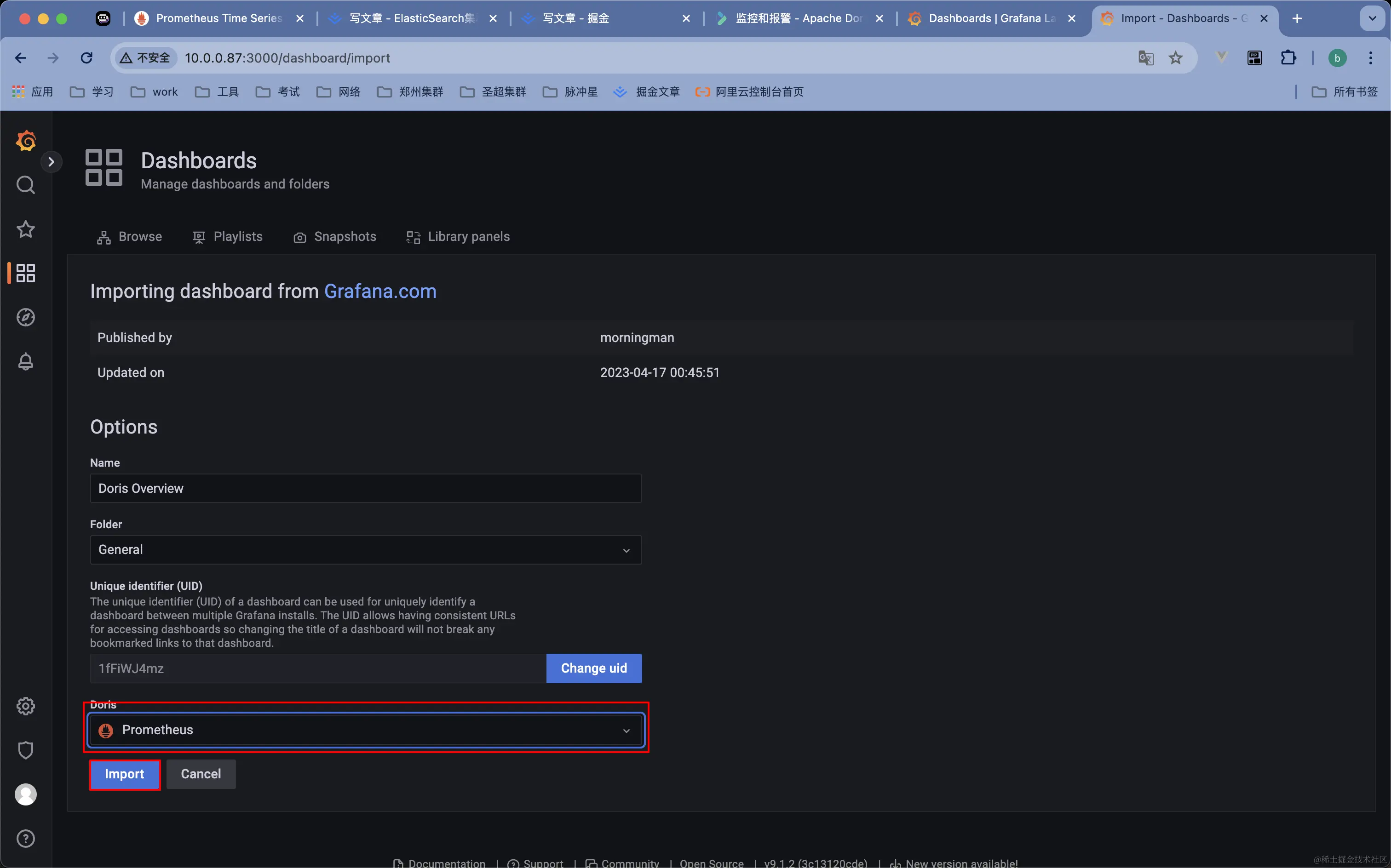Open the 工具 bookmark folder
1391x868 pixels.
217,92
